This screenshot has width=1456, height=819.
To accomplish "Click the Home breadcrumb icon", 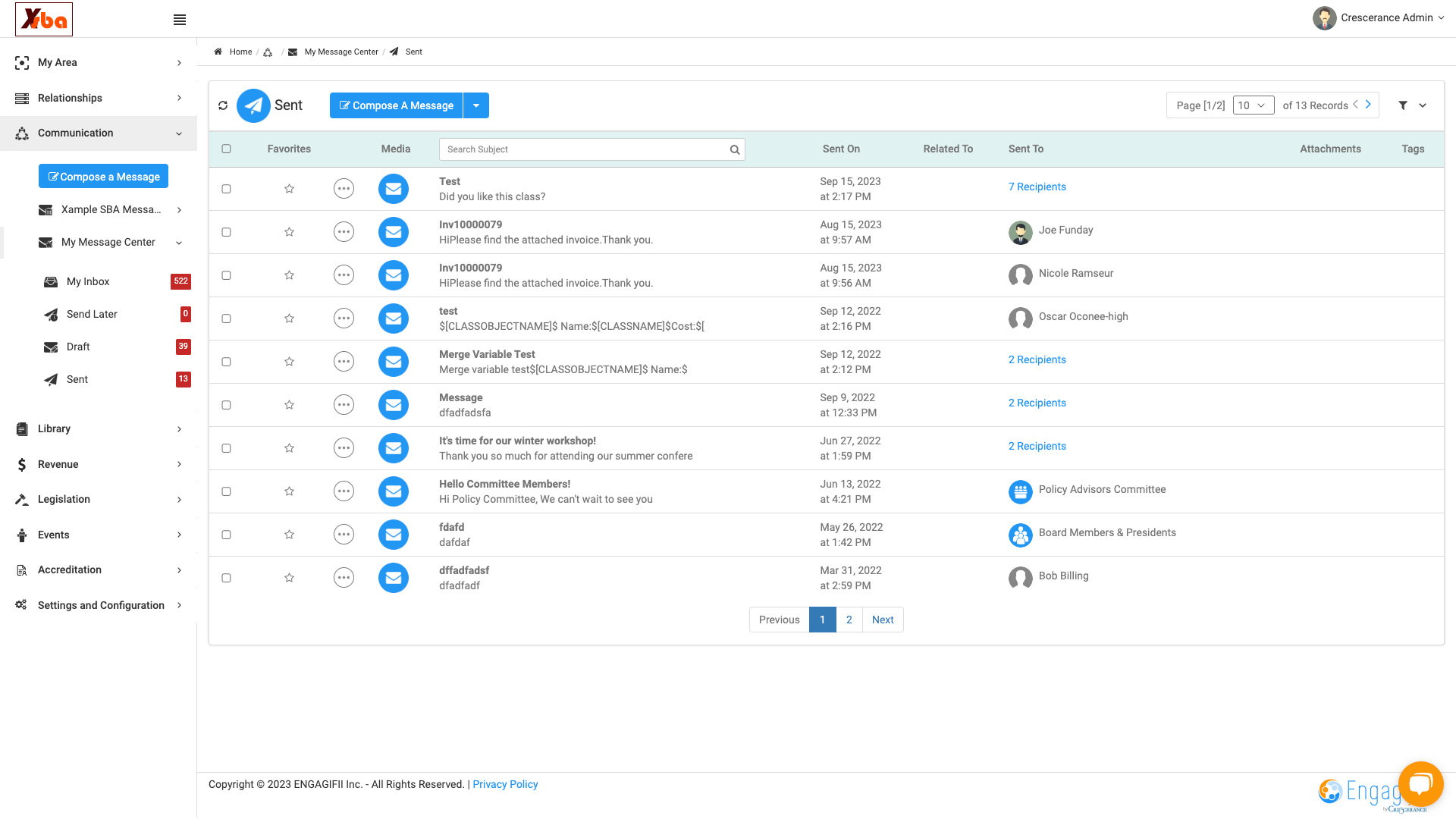I will 218,52.
